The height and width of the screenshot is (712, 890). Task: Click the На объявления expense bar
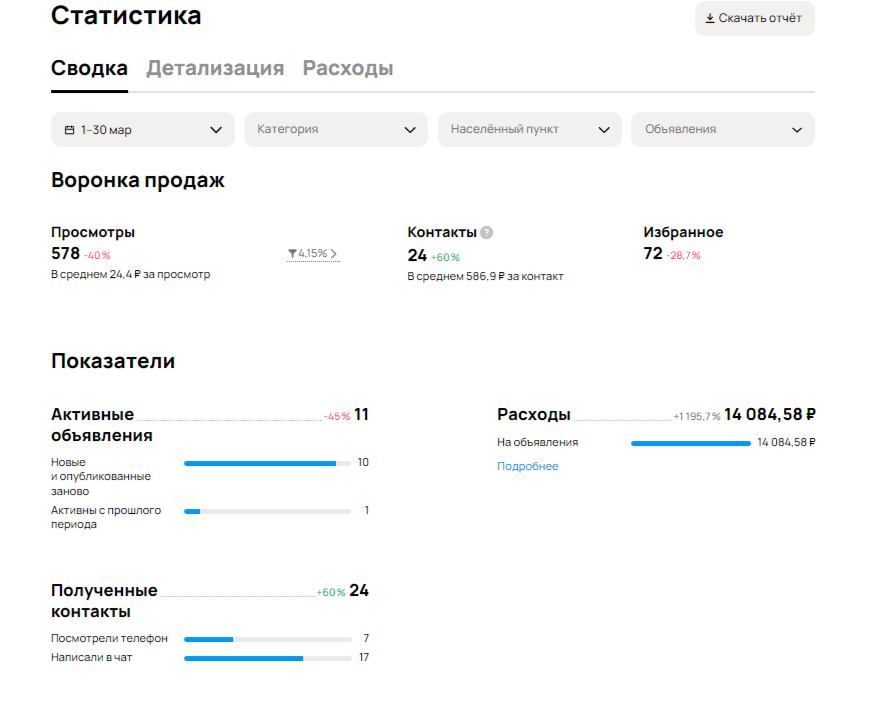coord(691,443)
